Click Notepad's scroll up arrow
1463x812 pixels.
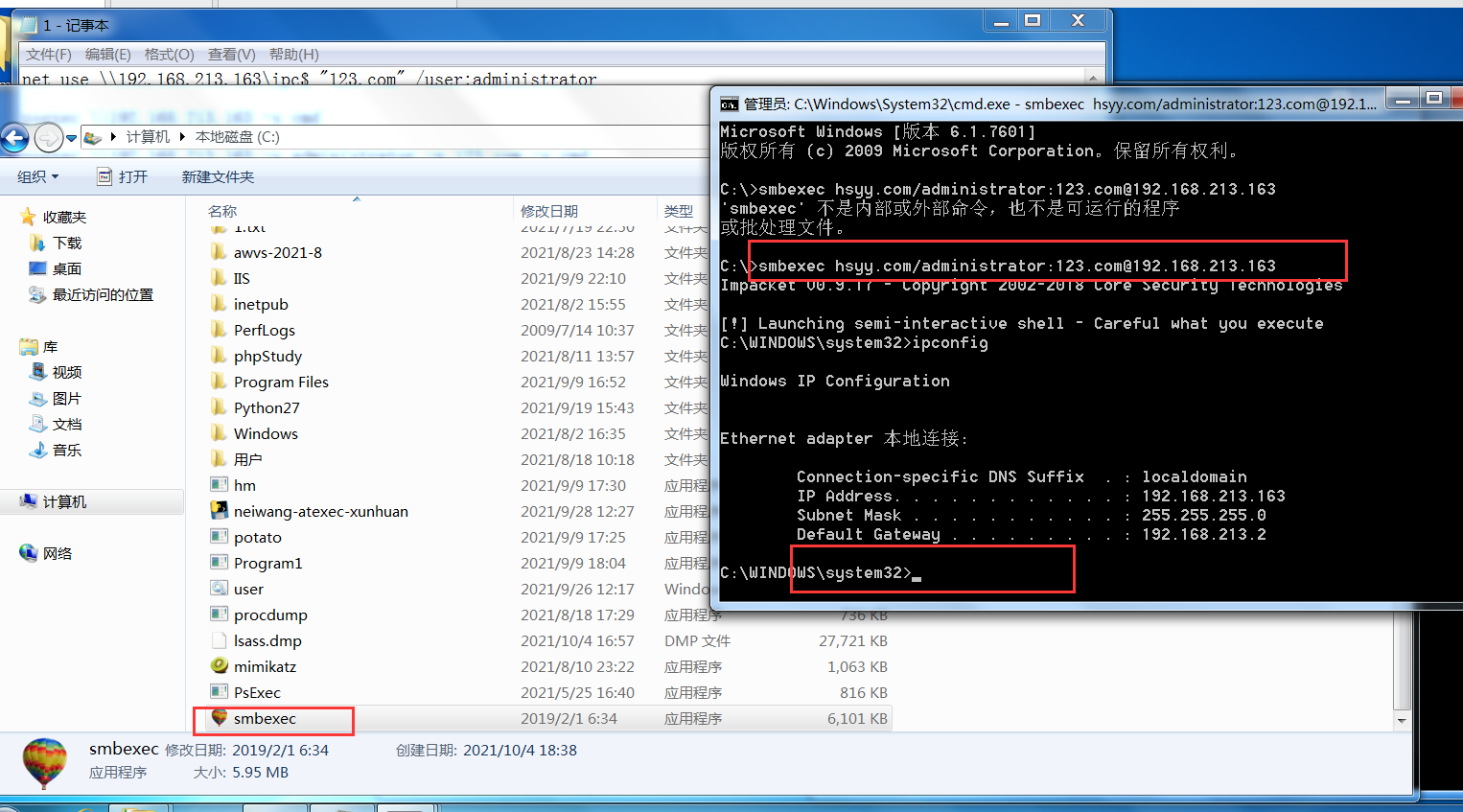point(1093,77)
